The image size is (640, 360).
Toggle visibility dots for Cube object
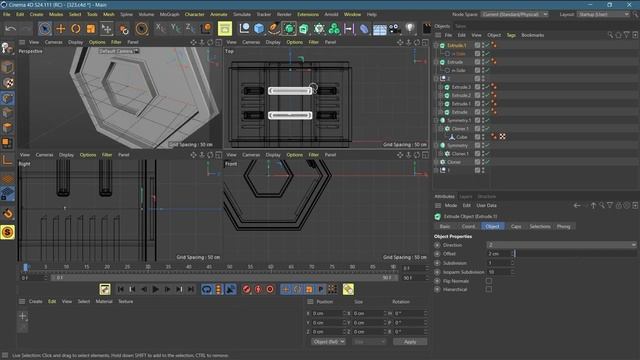pos(483,137)
